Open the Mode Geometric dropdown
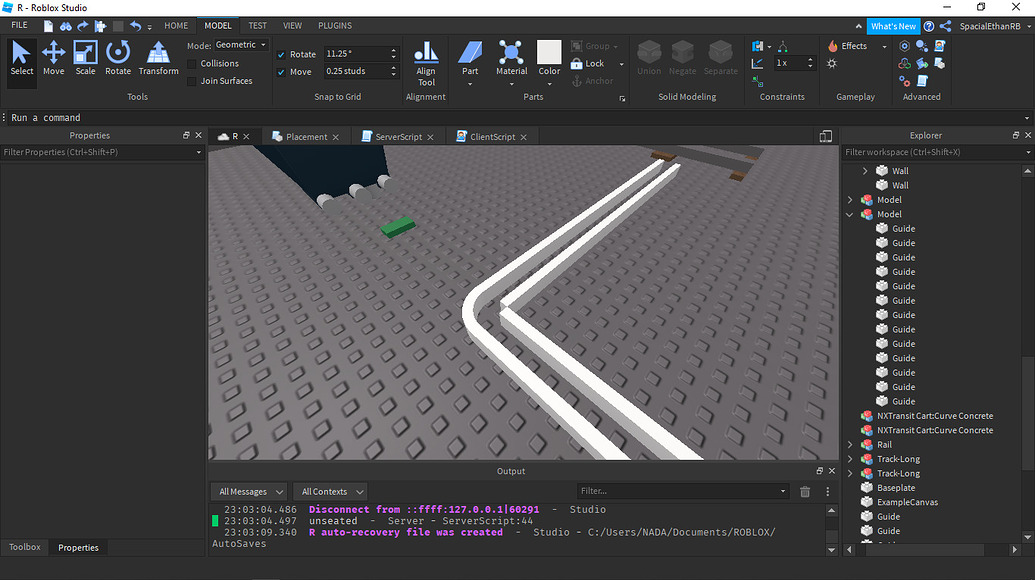The height and width of the screenshot is (580, 1035). (x=241, y=45)
